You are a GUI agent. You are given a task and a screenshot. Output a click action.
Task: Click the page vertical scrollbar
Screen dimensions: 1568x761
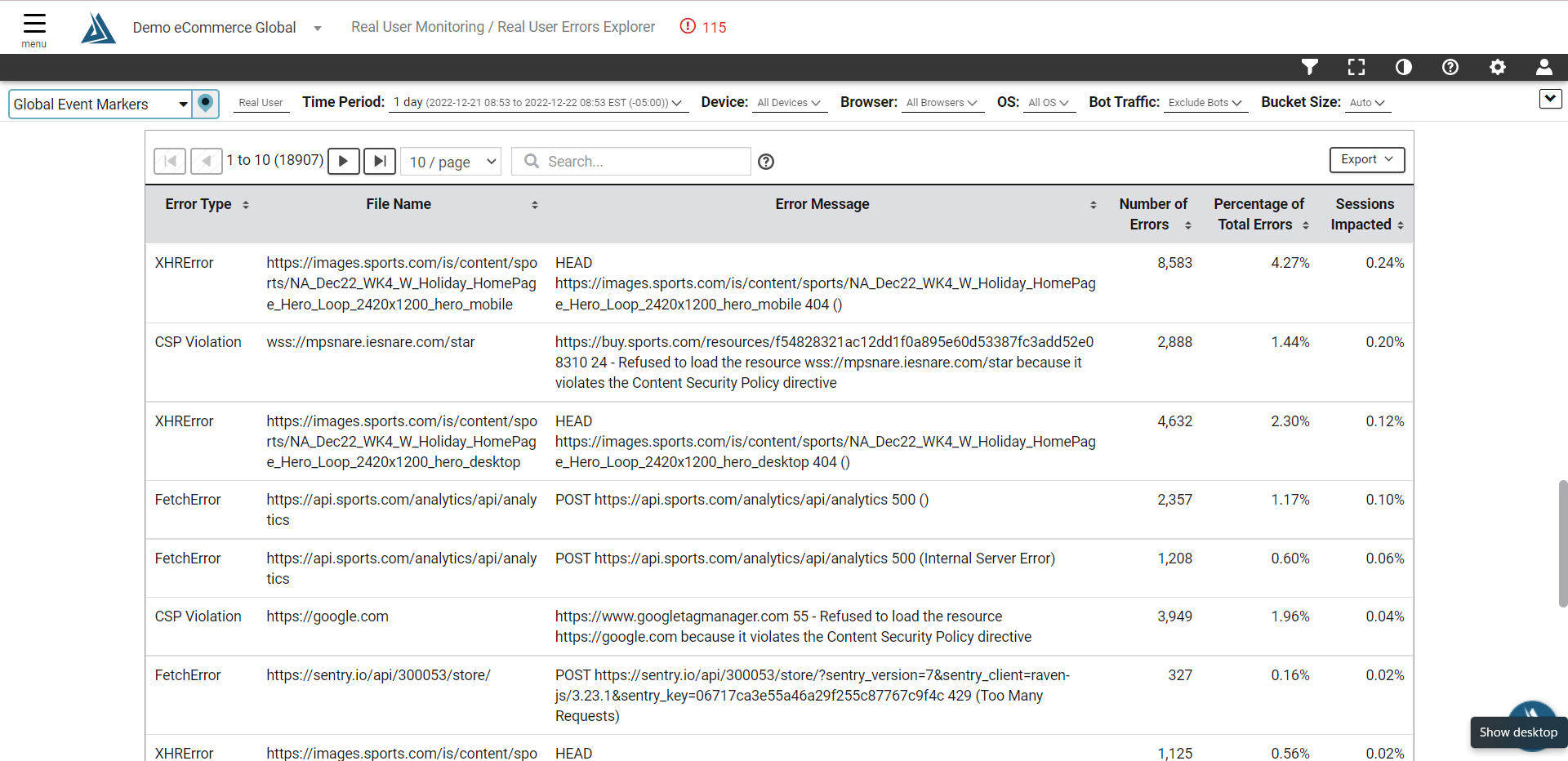1563,543
